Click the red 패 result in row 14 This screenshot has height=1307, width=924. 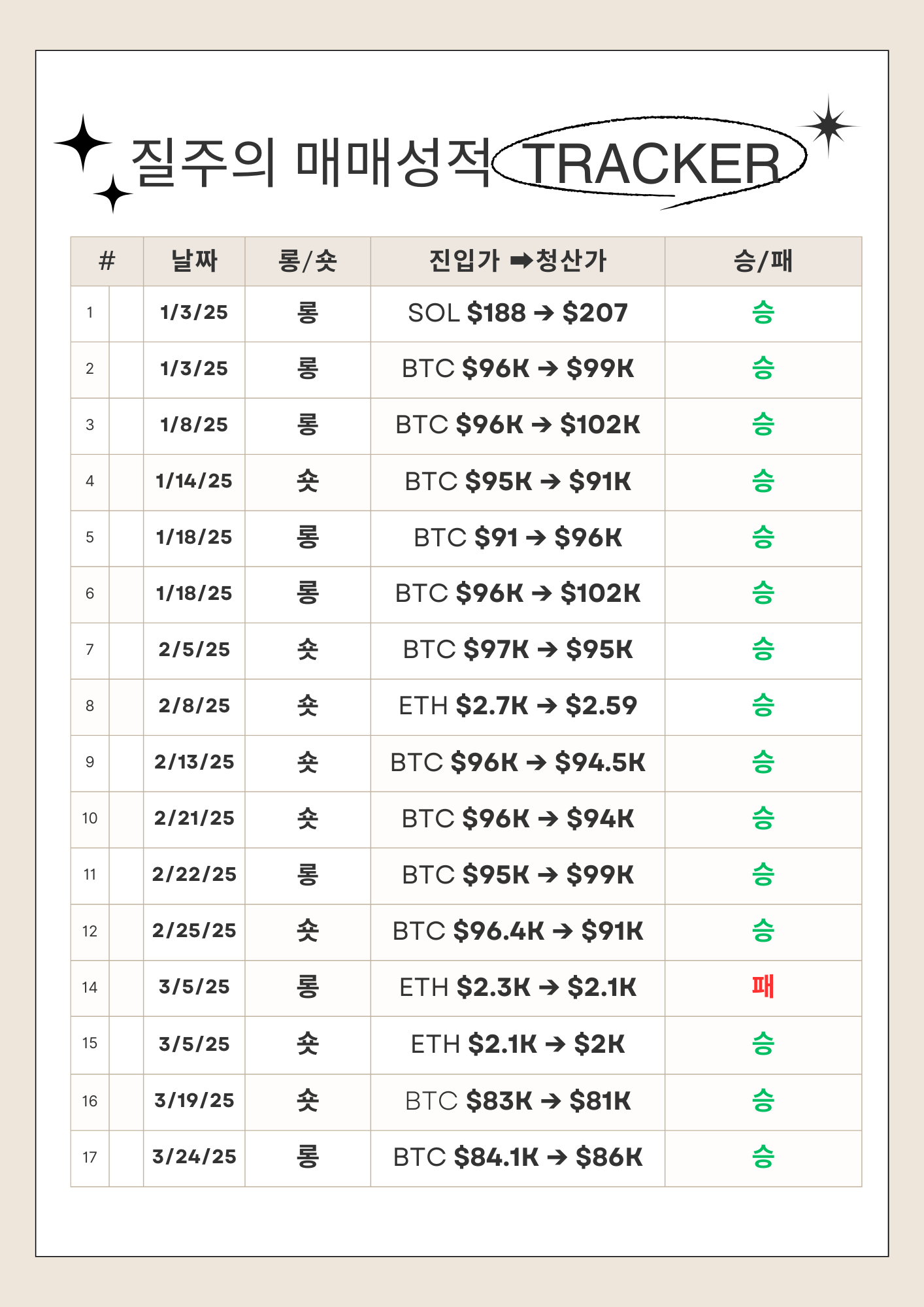pyautogui.click(x=763, y=987)
